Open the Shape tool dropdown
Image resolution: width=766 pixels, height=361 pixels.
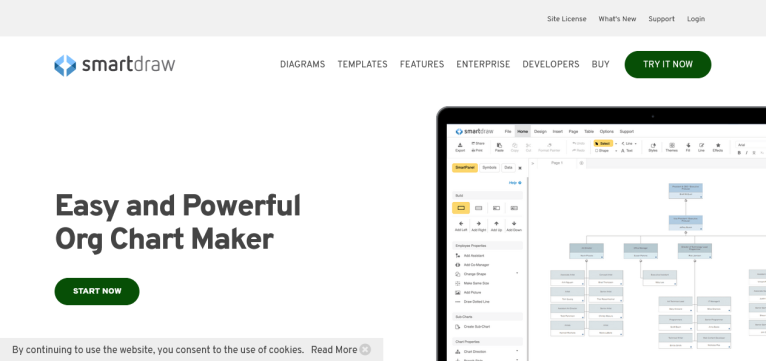[616, 150]
